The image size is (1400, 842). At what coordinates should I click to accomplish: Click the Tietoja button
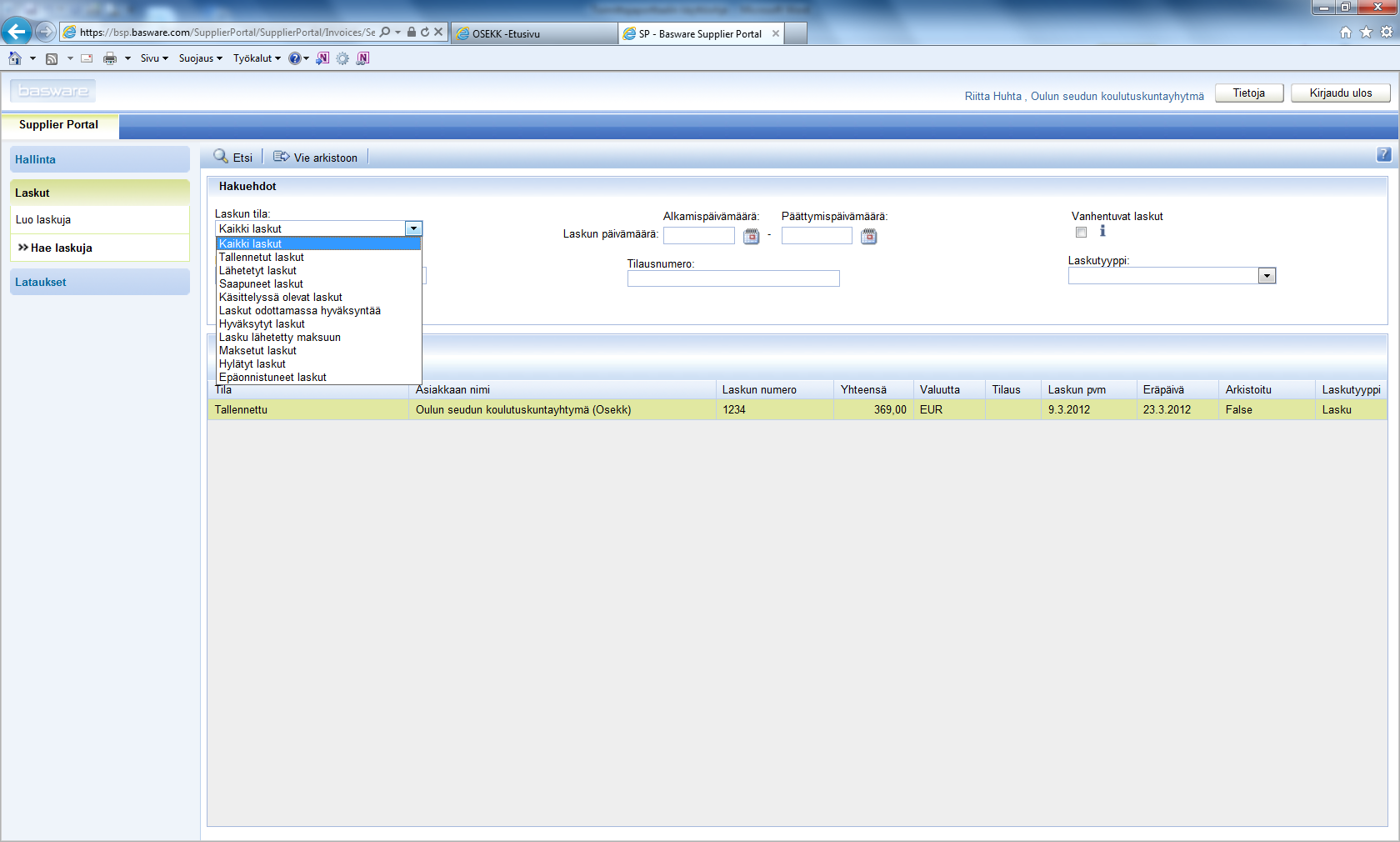[1248, 93]
